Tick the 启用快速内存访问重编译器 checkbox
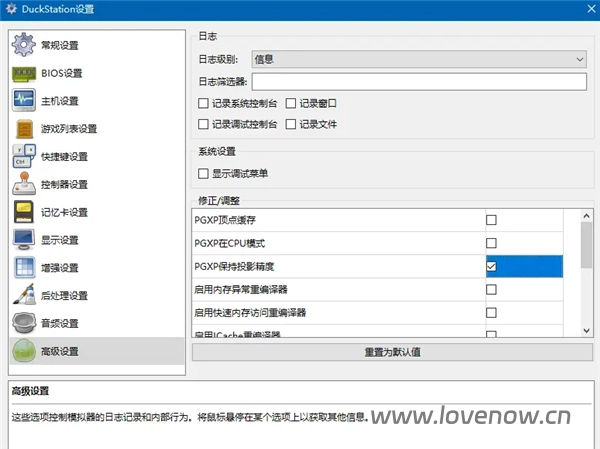This screenshot has width=600, height=449. pyautogui.click(x=491, y=313)
